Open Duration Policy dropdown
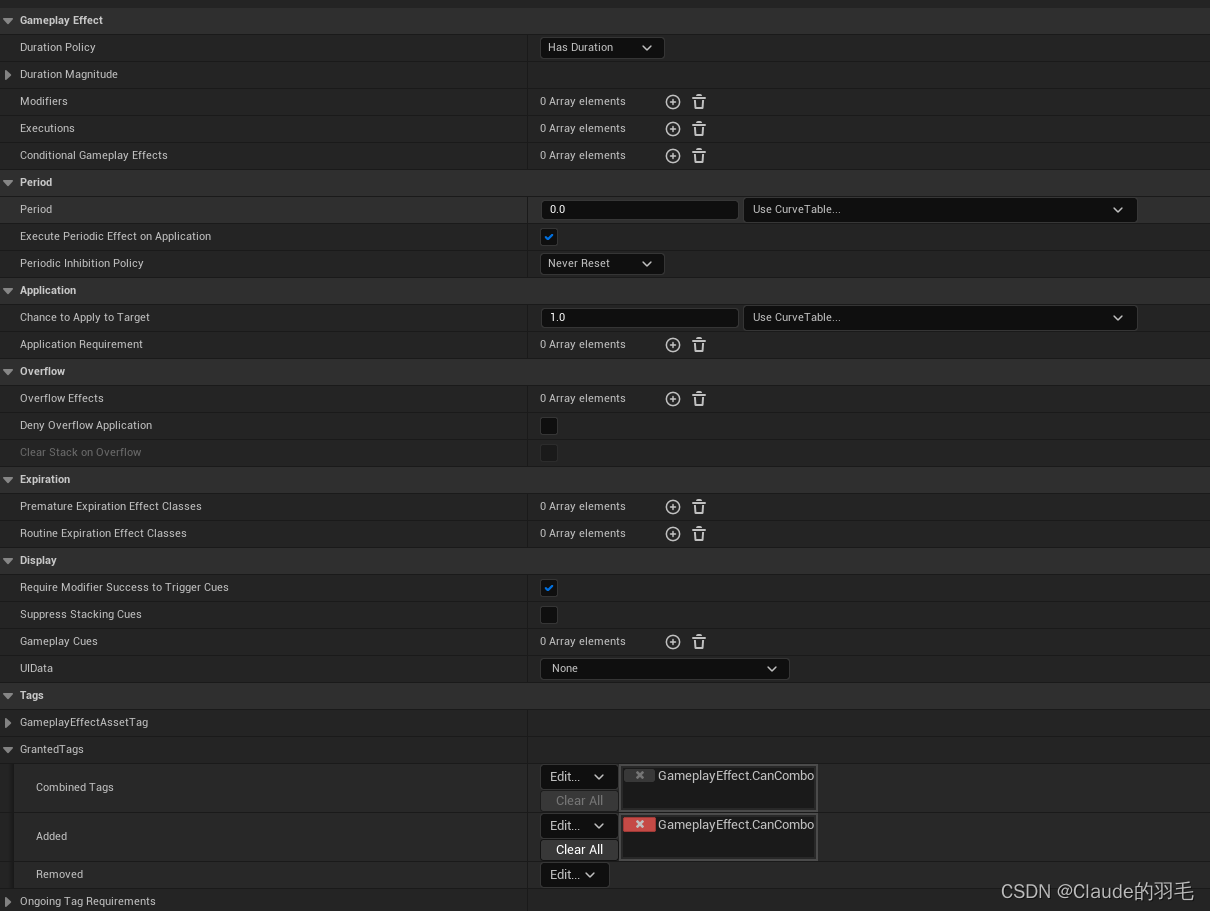The height and width of the screenshot is (911, 1210). (x=602, y=48)
